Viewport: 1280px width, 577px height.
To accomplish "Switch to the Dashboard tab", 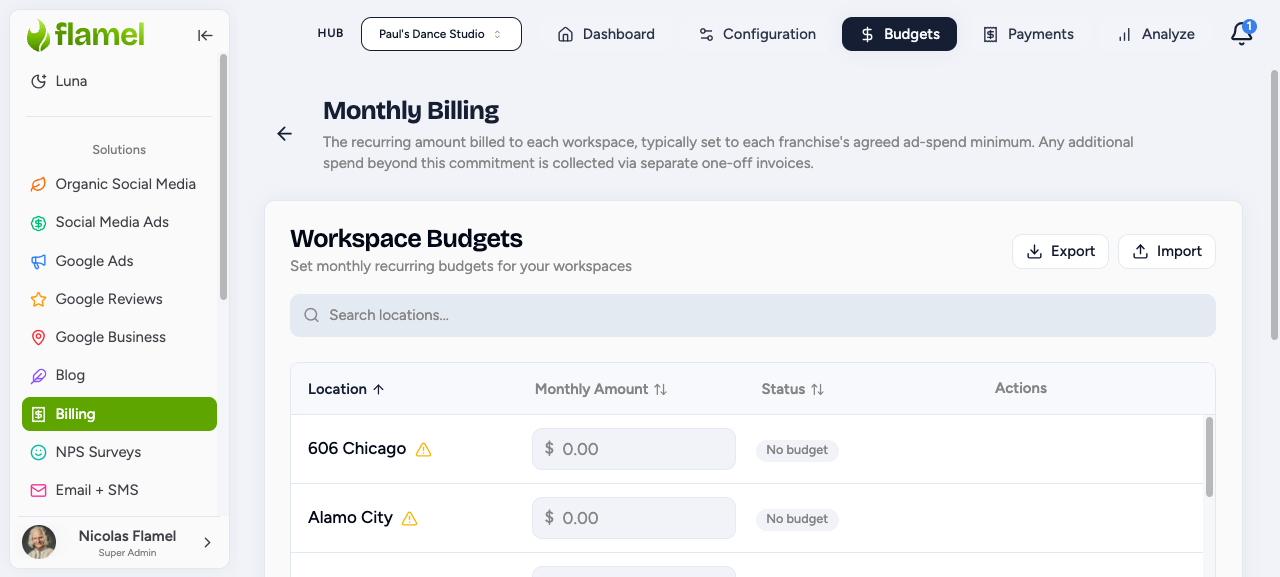I will click(606, 34).
